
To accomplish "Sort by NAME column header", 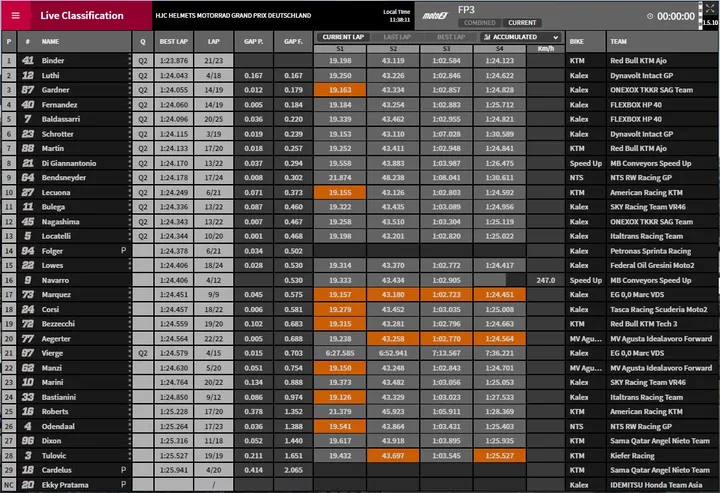I will tap(74, 41).
